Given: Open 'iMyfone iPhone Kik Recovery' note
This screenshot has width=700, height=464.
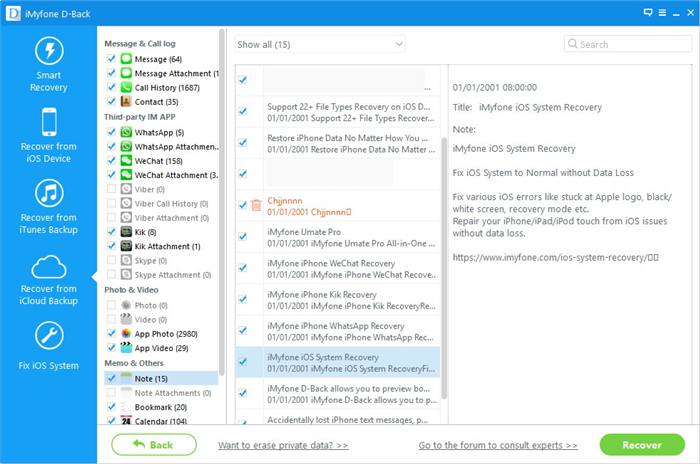Looking at the screenshot, I should [351, 300].
